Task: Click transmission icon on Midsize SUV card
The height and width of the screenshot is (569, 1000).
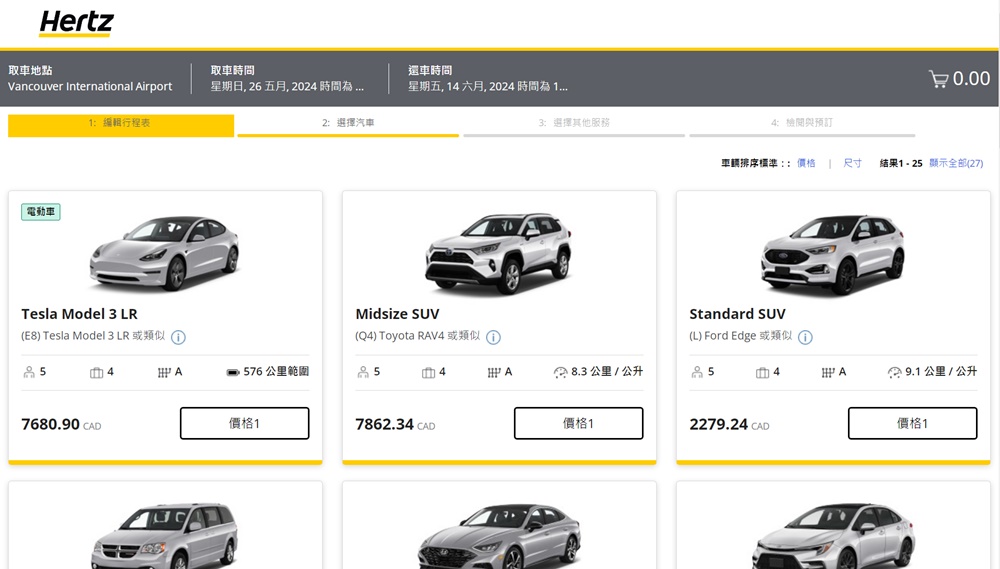Action: point(494,373)
